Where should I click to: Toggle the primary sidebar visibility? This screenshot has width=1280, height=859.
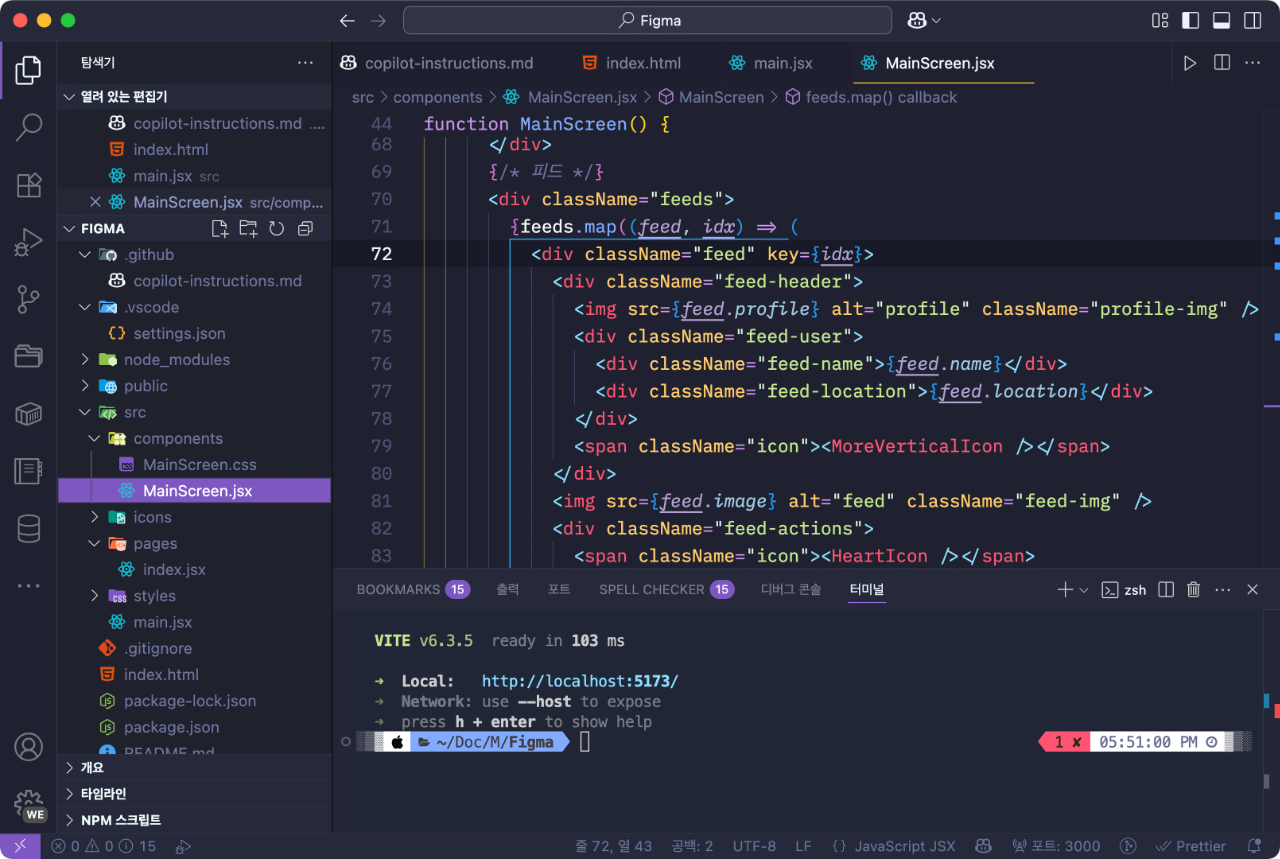pyautogui.click(x=1190, y=20)
